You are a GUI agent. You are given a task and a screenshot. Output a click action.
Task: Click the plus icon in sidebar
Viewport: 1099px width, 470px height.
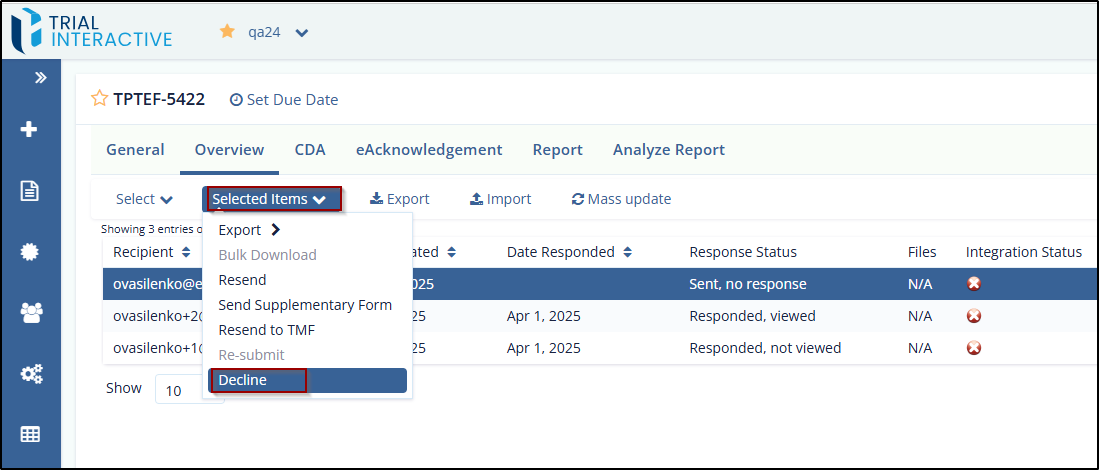[30, 129]
